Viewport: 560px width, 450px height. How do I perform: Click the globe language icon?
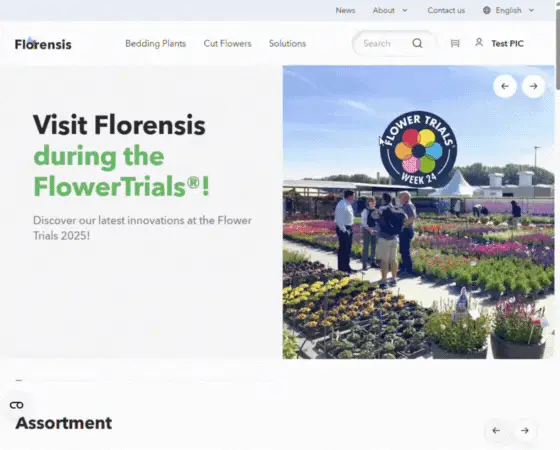coord(486,10)
